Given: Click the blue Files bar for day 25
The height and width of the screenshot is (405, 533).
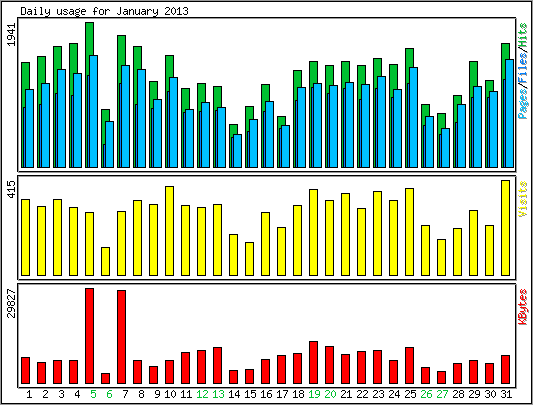Looking at the screenshot, I should coord(413,117).
